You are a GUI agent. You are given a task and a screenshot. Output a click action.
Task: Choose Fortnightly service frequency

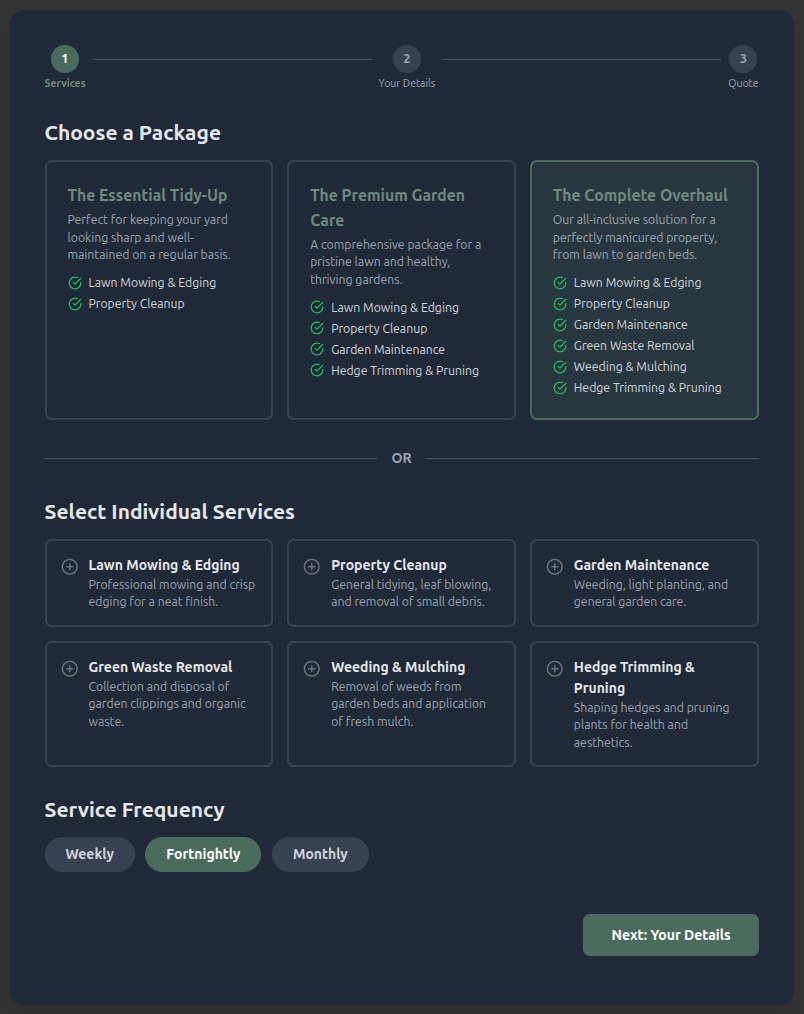pyautogui.click(x=203, y=854)
